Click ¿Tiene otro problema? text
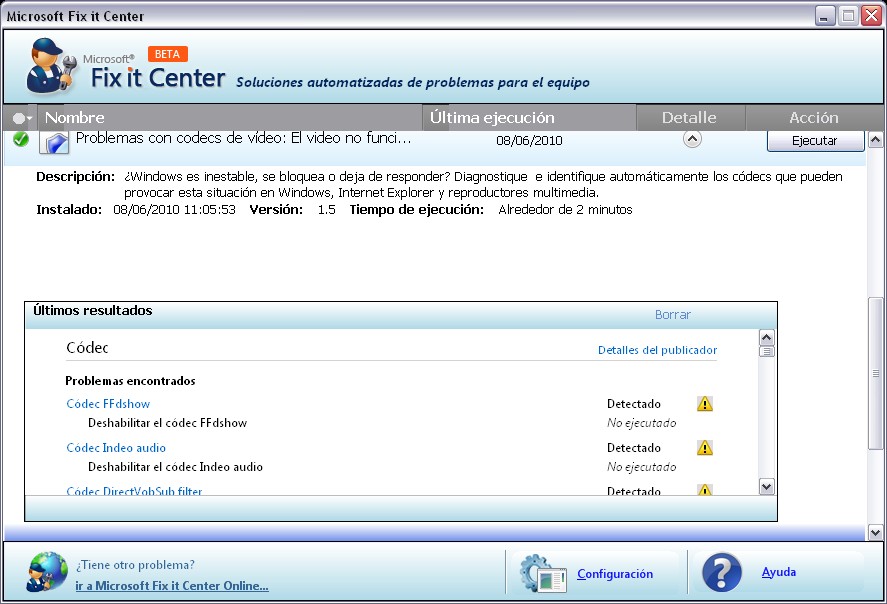 pyautogui.click(x=135, y=565)
